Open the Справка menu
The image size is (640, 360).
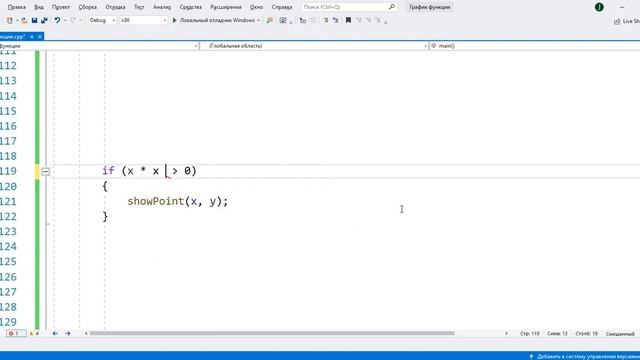[x=282, y=7]
